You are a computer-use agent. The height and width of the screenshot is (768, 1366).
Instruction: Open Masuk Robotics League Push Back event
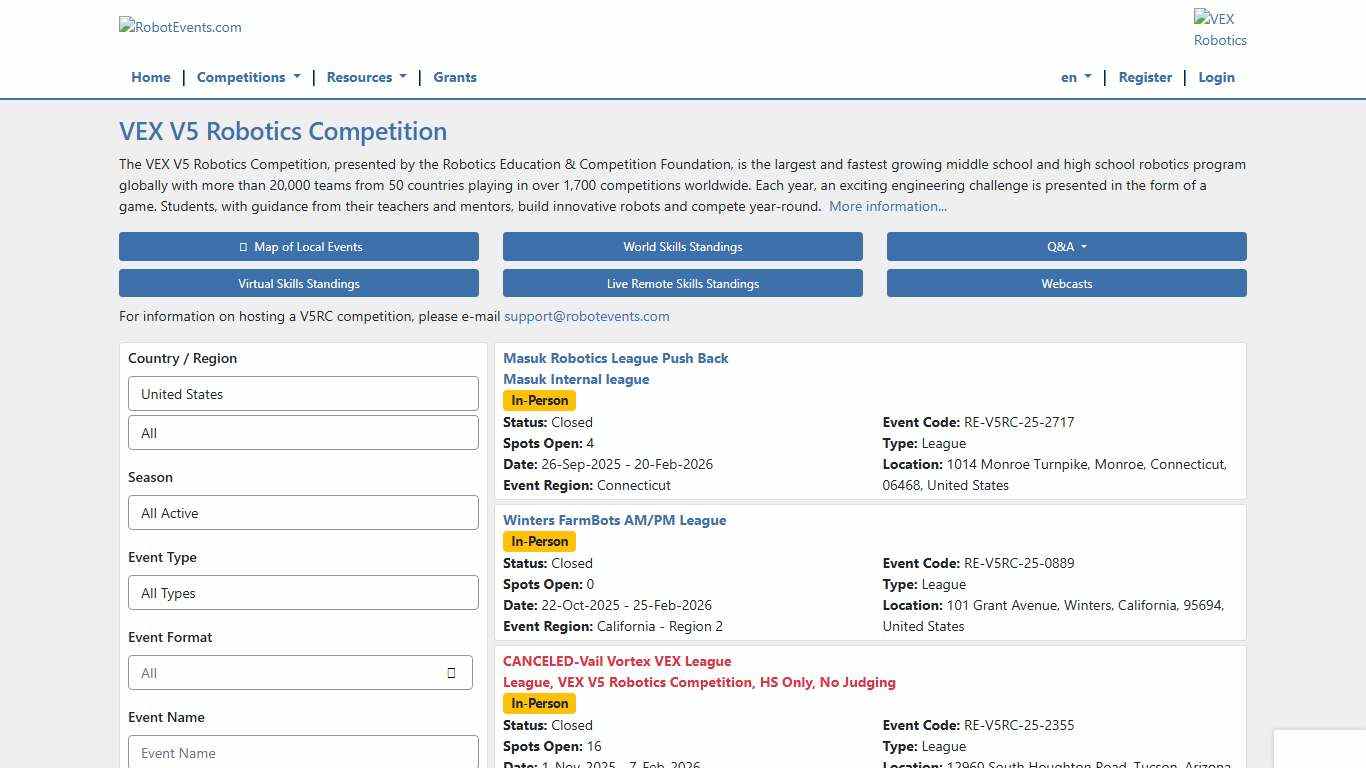(615, 358)
